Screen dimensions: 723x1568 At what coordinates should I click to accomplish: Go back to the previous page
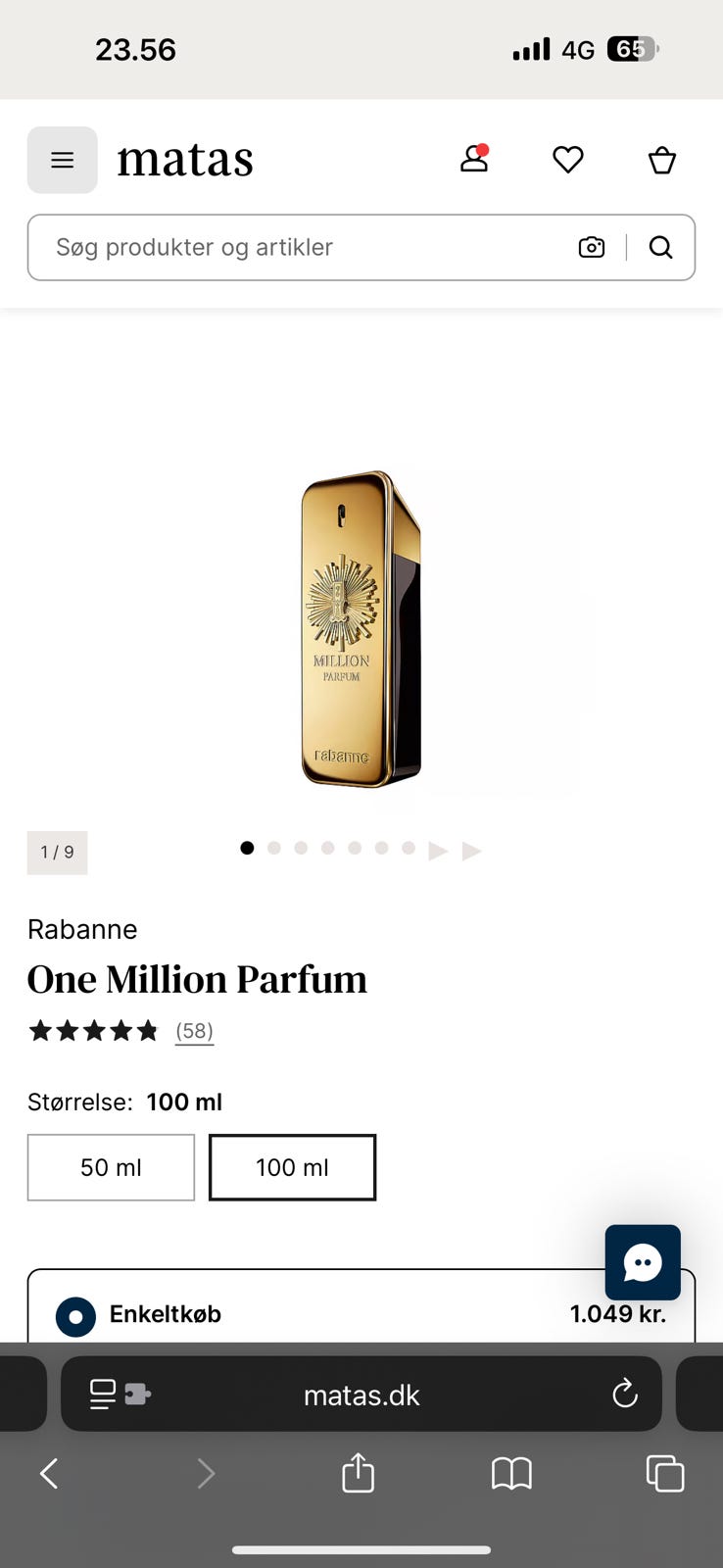(49, 1473)
